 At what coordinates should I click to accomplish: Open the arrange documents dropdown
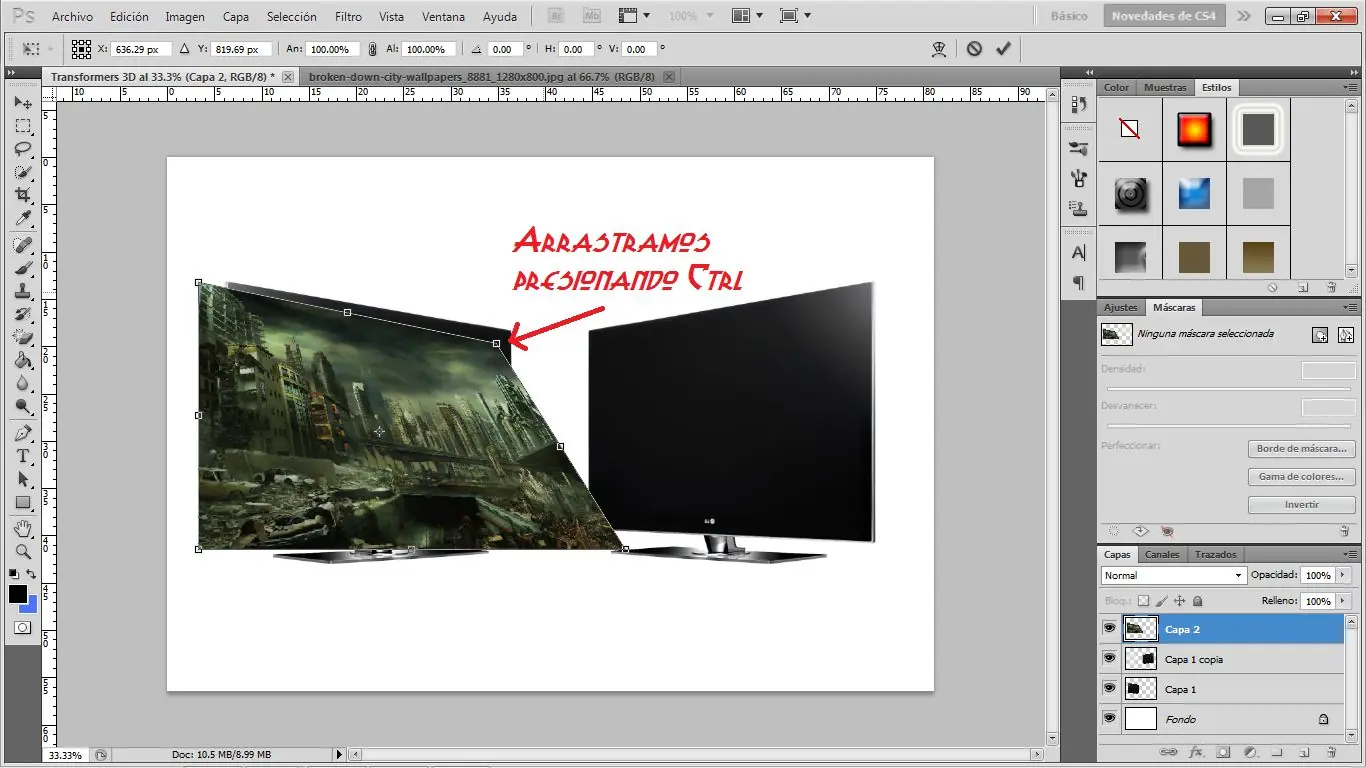[x=746, y=16]
